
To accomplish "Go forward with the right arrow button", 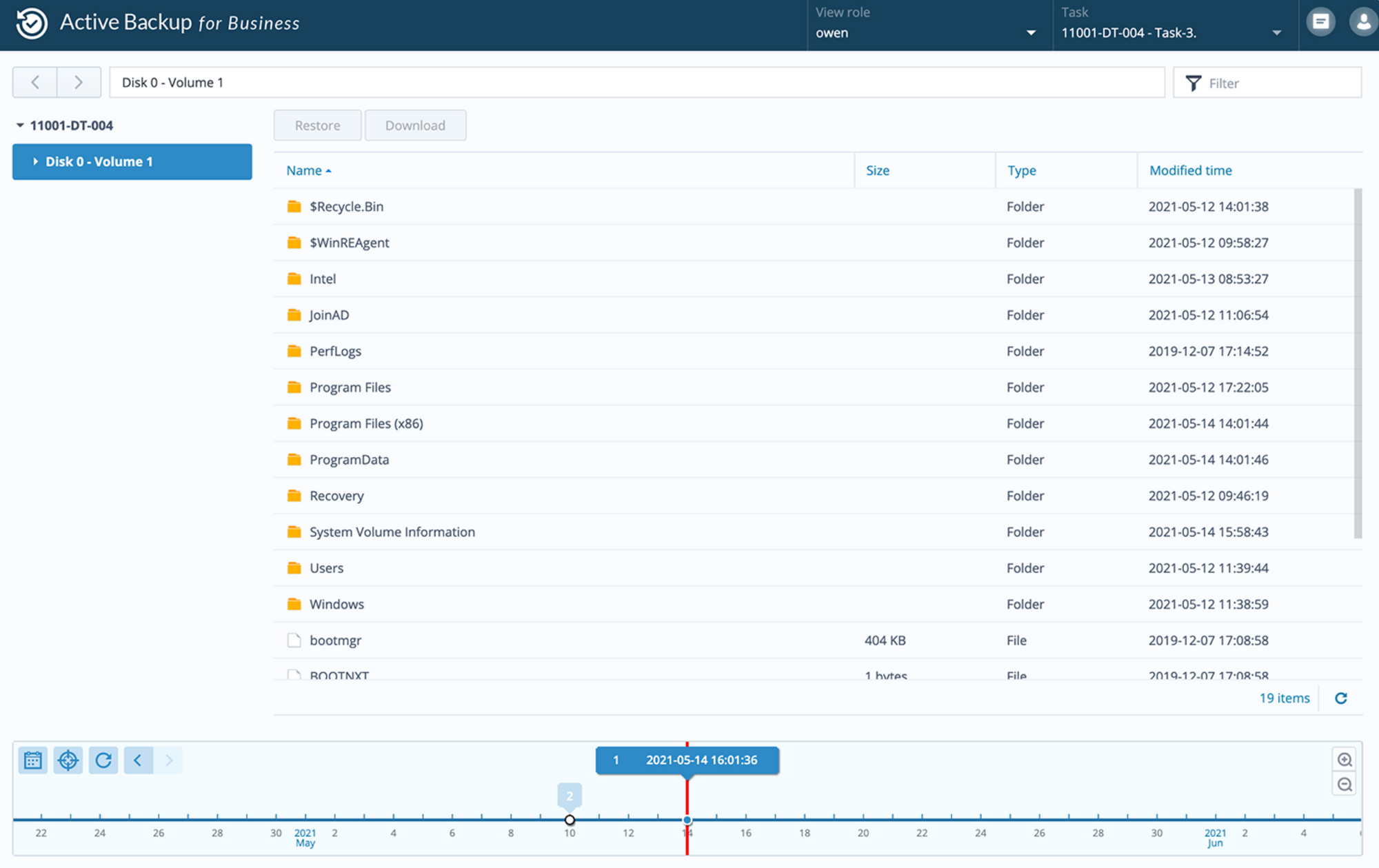I will click(79, 82).
